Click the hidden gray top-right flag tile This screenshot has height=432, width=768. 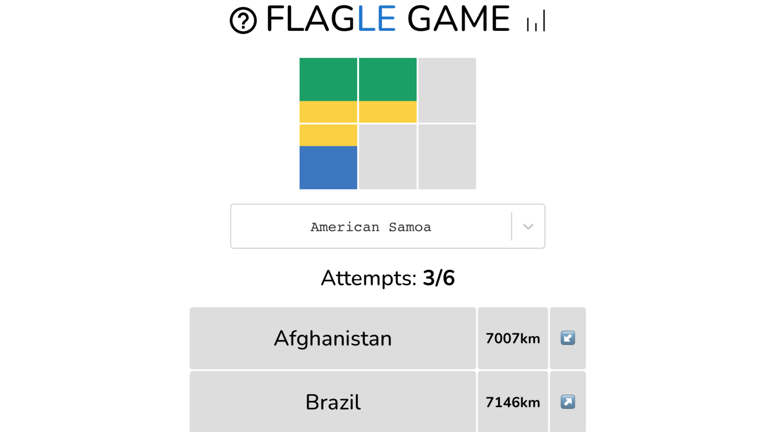pos(447,90)
